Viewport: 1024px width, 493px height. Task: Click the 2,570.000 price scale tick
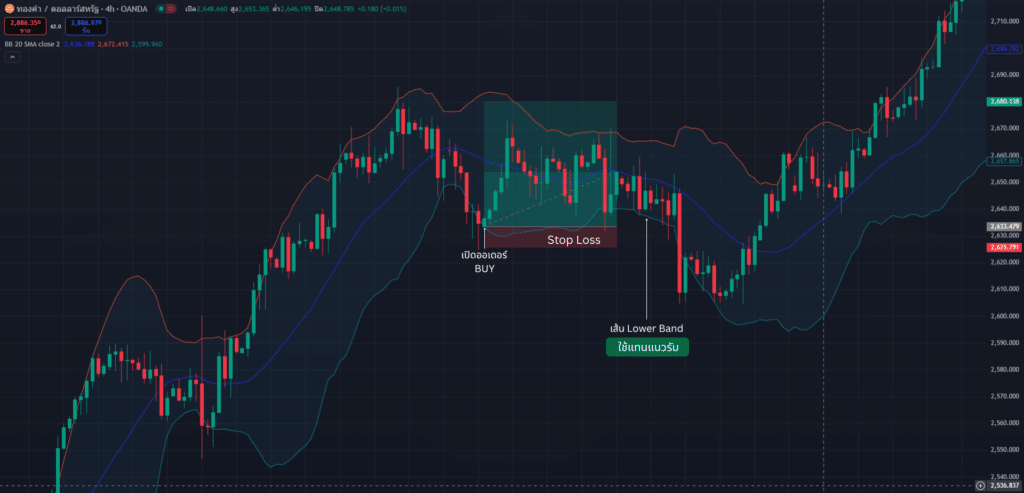[x=1005, y=396]
